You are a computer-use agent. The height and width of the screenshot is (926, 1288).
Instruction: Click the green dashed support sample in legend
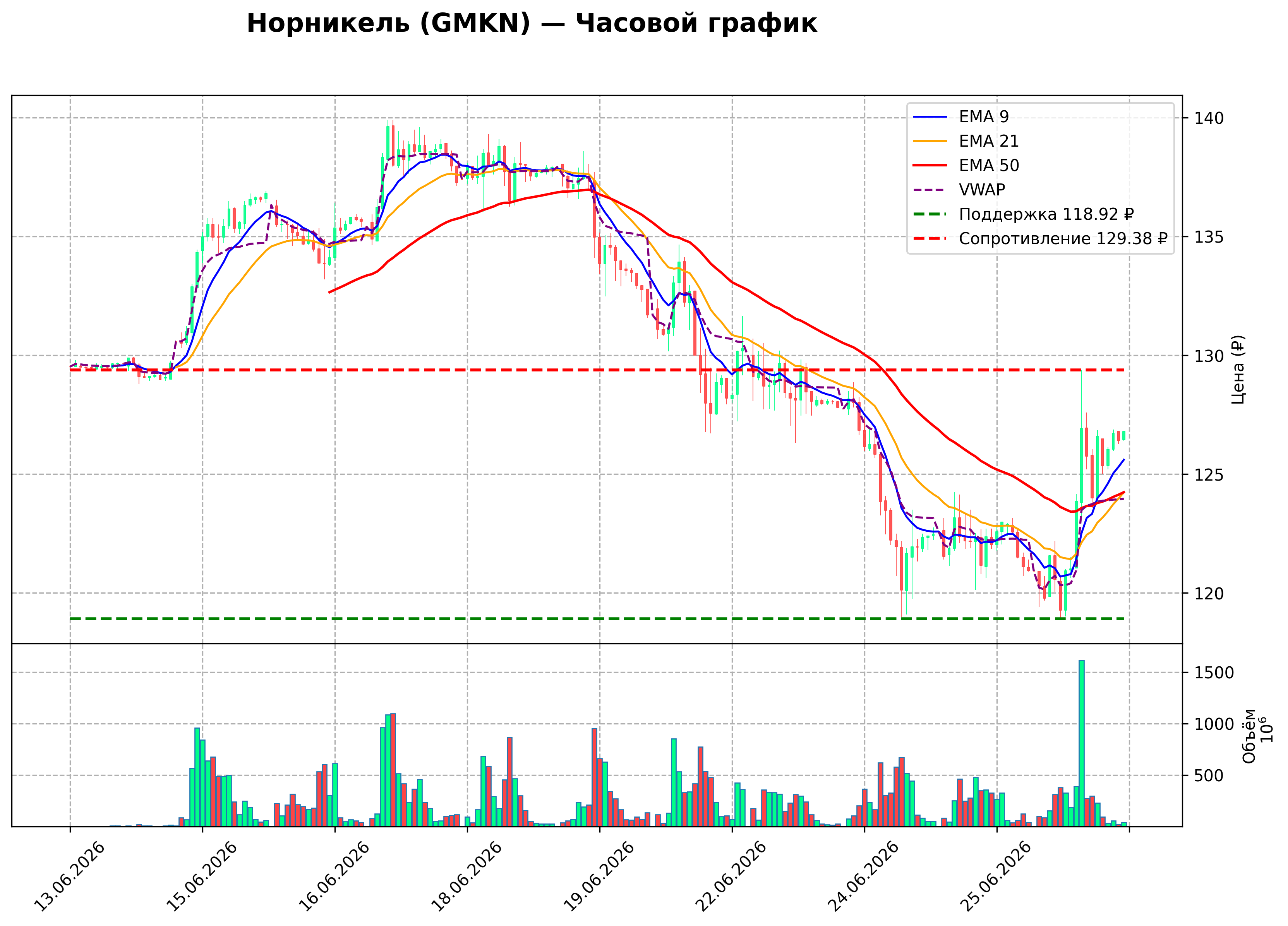[x=930, y=215]
